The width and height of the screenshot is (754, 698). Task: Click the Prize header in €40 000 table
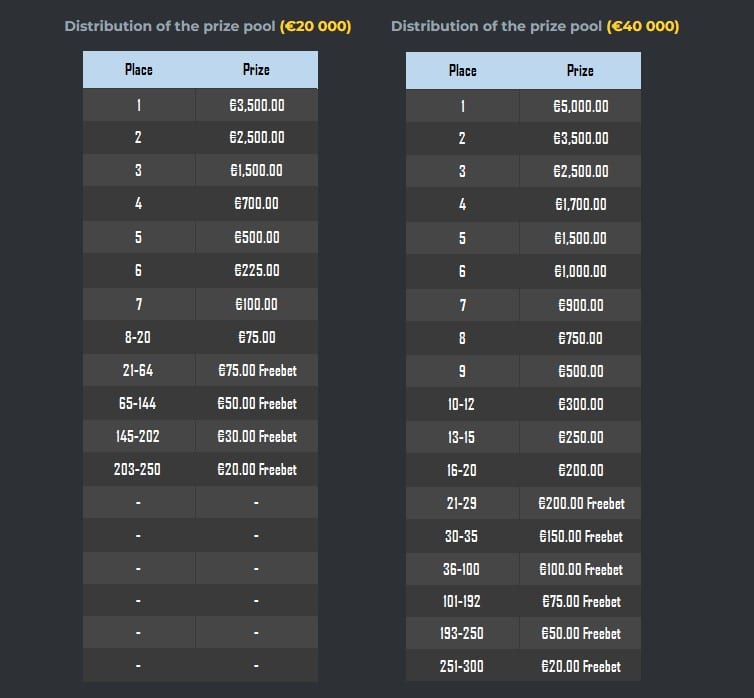(580, 71)
